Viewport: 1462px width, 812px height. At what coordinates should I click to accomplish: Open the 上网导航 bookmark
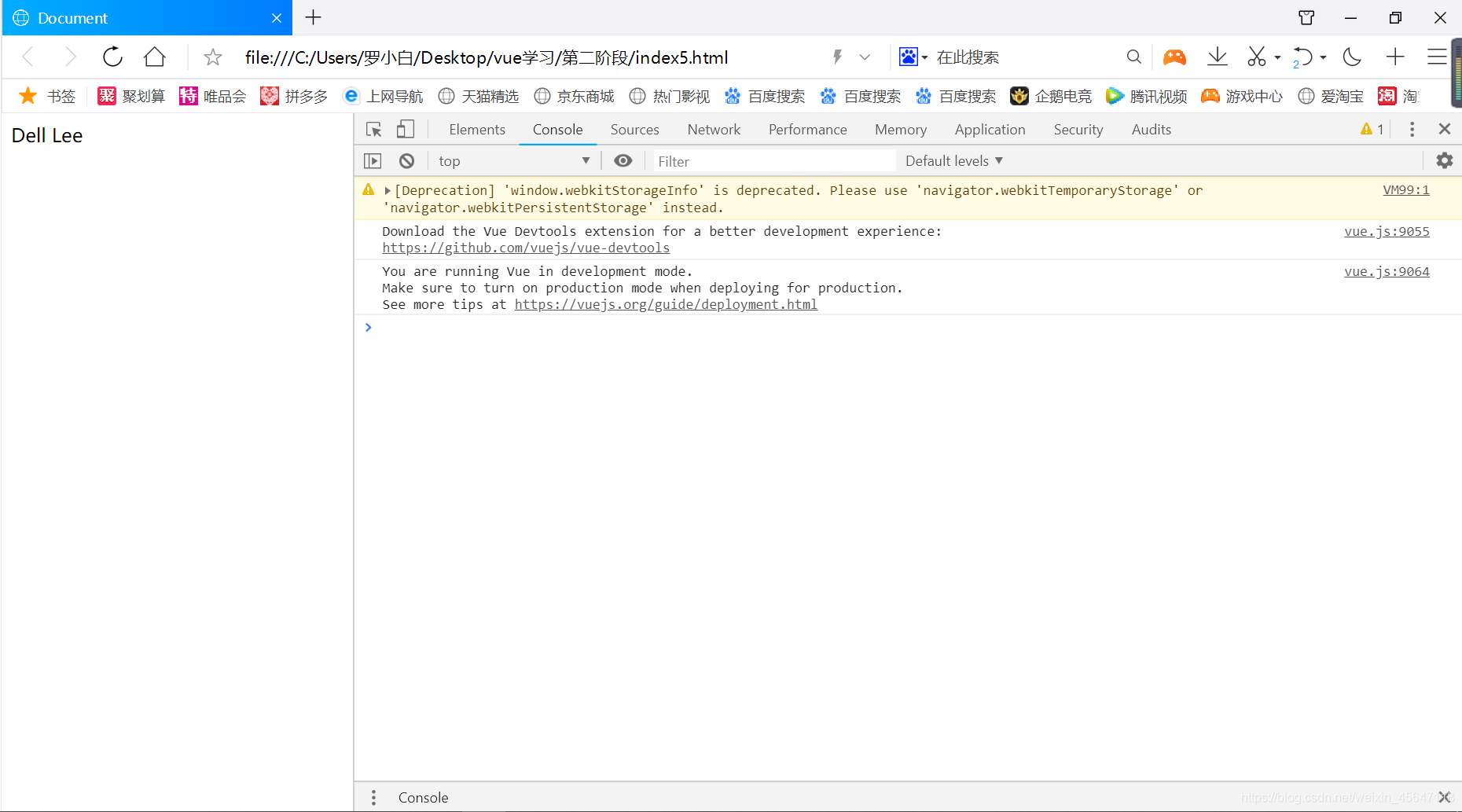pyautogui.click(x=383, y=96)
